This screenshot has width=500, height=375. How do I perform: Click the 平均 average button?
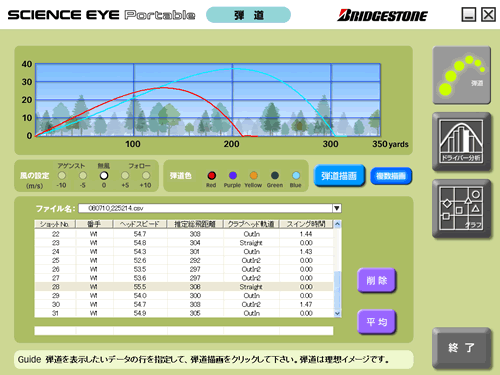377,322
